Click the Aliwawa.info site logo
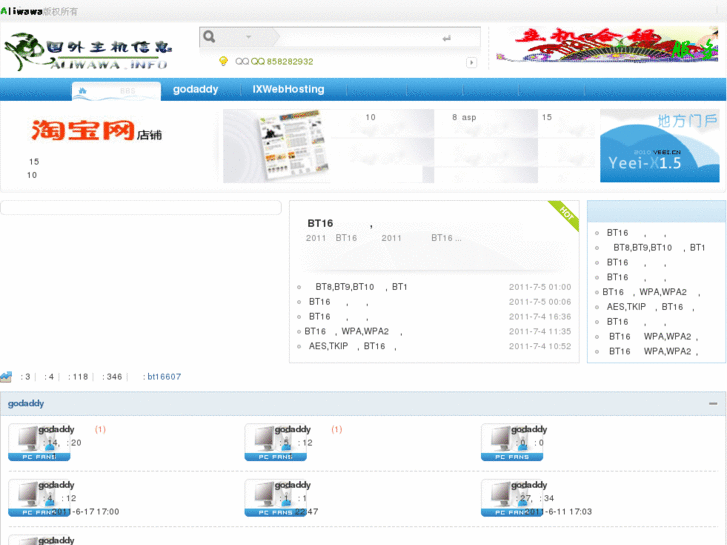 coord(88,51)
